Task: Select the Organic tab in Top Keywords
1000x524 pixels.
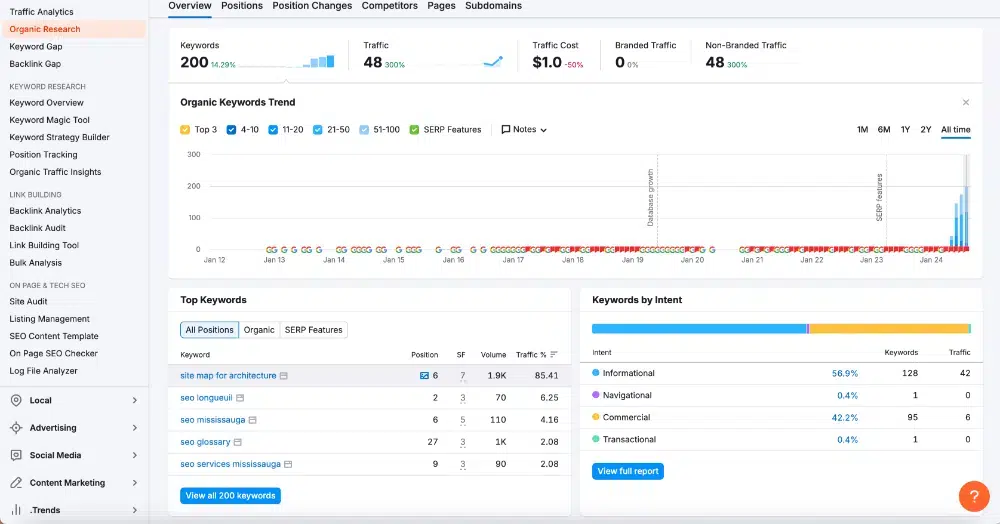Action: tap(259, 330)
